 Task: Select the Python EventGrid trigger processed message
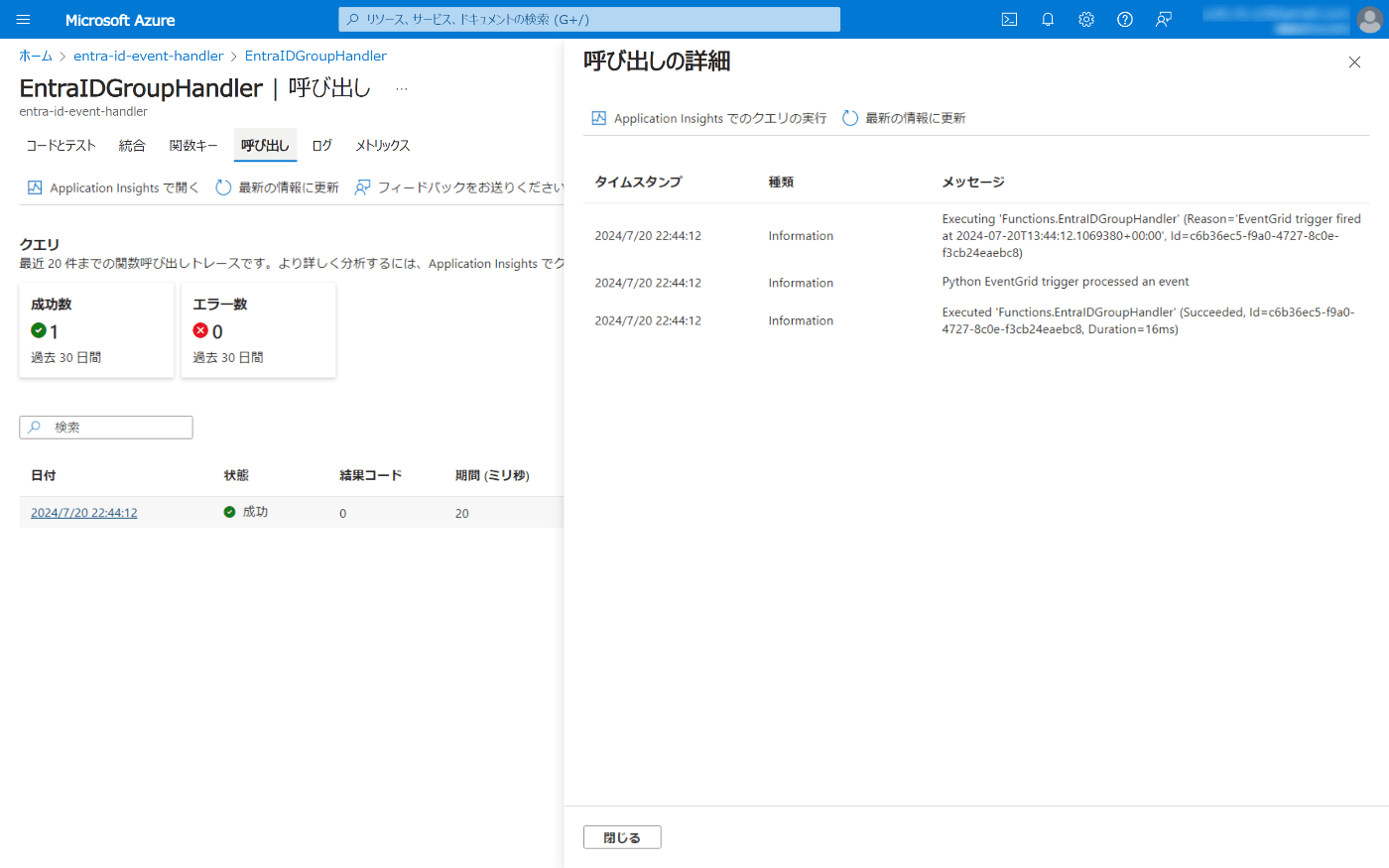pyautogui.click(x=1066, y=282)
